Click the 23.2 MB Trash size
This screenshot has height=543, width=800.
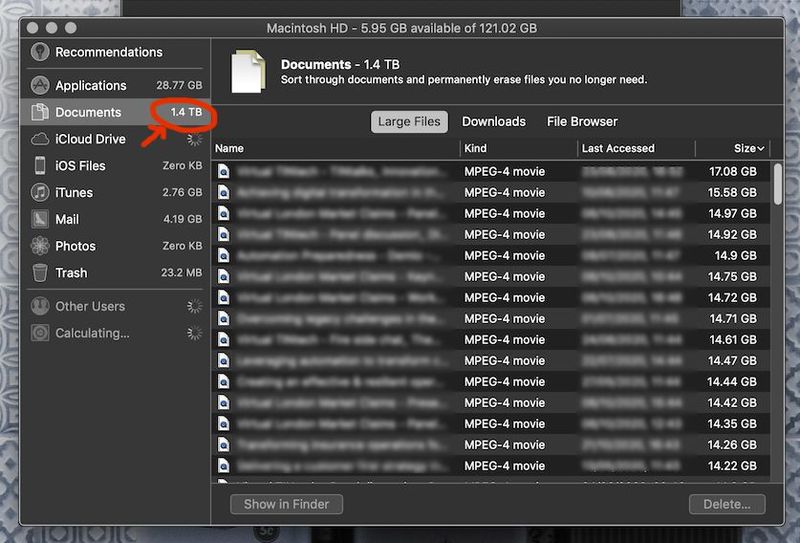181,273
